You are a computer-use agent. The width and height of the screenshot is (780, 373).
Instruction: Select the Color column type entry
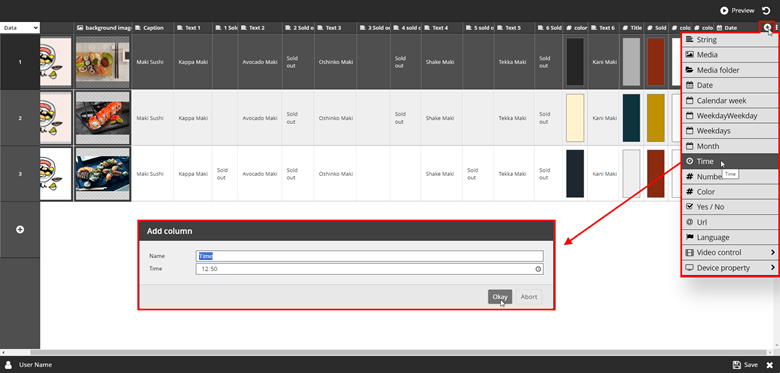point(729,191)
